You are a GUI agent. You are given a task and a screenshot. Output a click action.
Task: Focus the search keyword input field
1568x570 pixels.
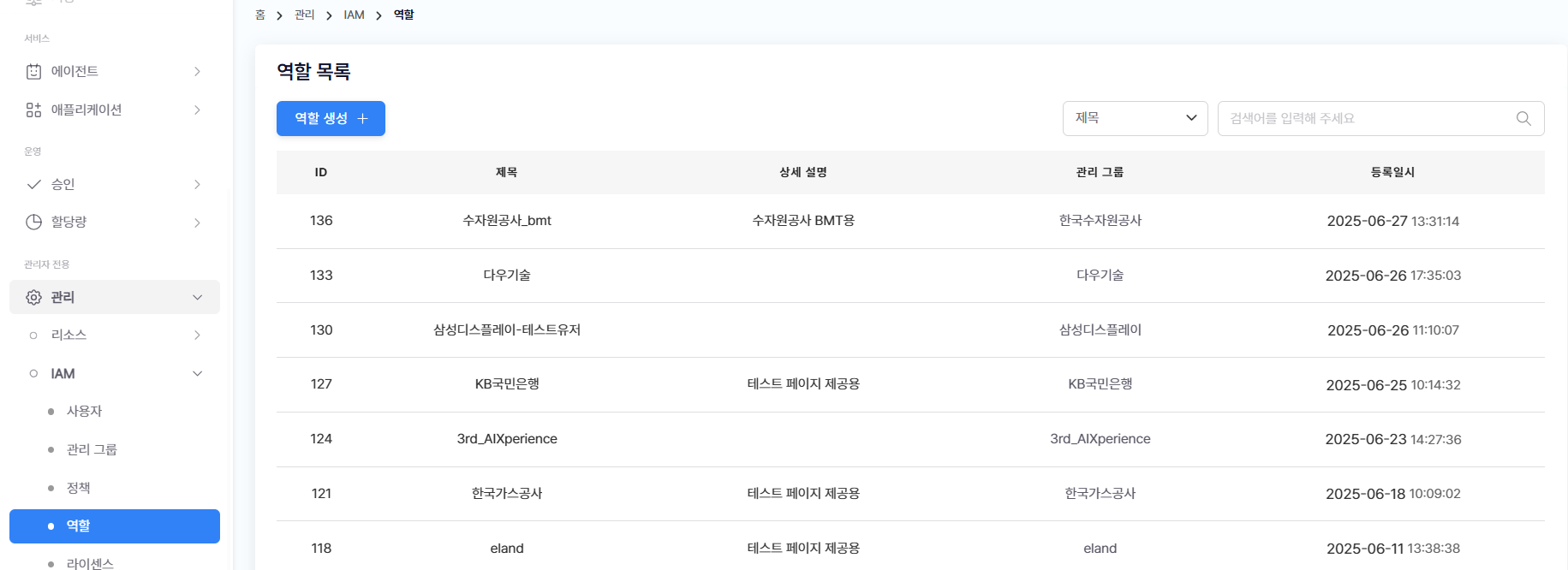(1366, 119)
